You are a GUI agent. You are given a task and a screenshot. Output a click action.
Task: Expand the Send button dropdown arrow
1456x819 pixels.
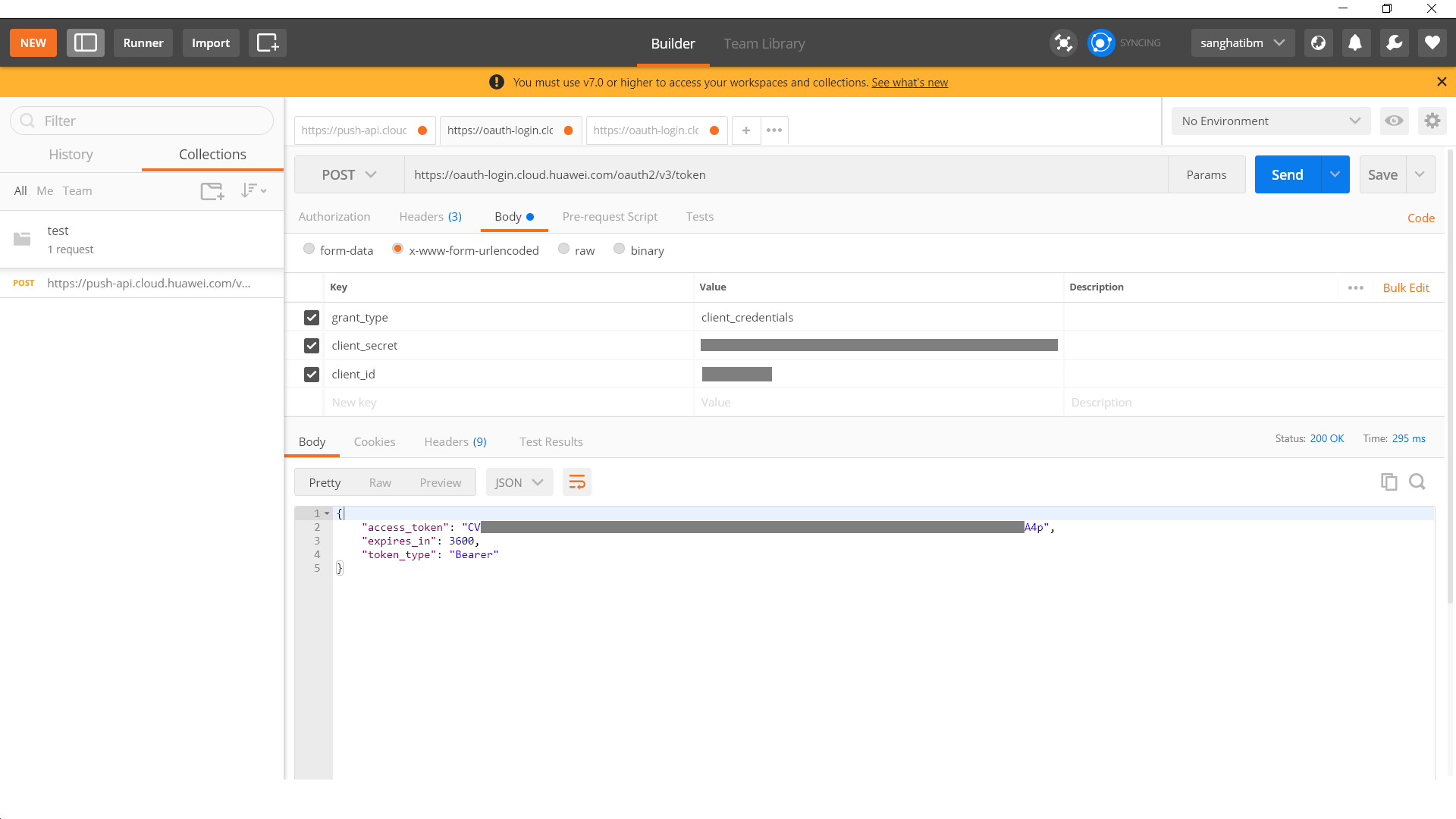pyautogui.click(x=1334, y=174)
